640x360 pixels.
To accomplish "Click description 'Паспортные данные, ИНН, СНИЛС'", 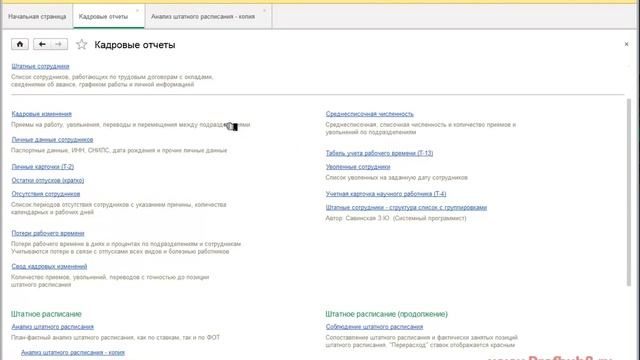I will 60,151.
